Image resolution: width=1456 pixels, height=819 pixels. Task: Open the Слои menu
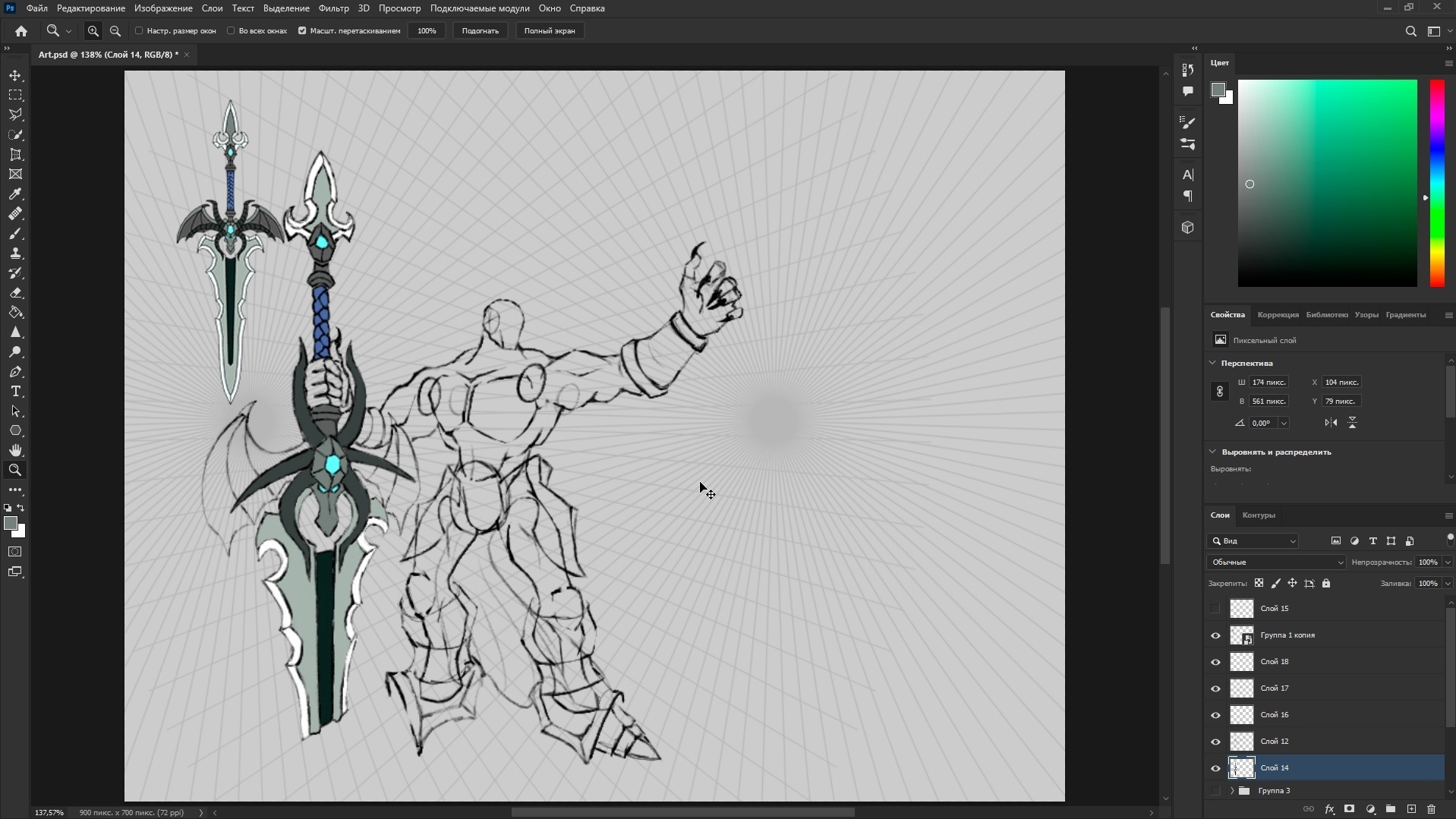tap(212, 8)
